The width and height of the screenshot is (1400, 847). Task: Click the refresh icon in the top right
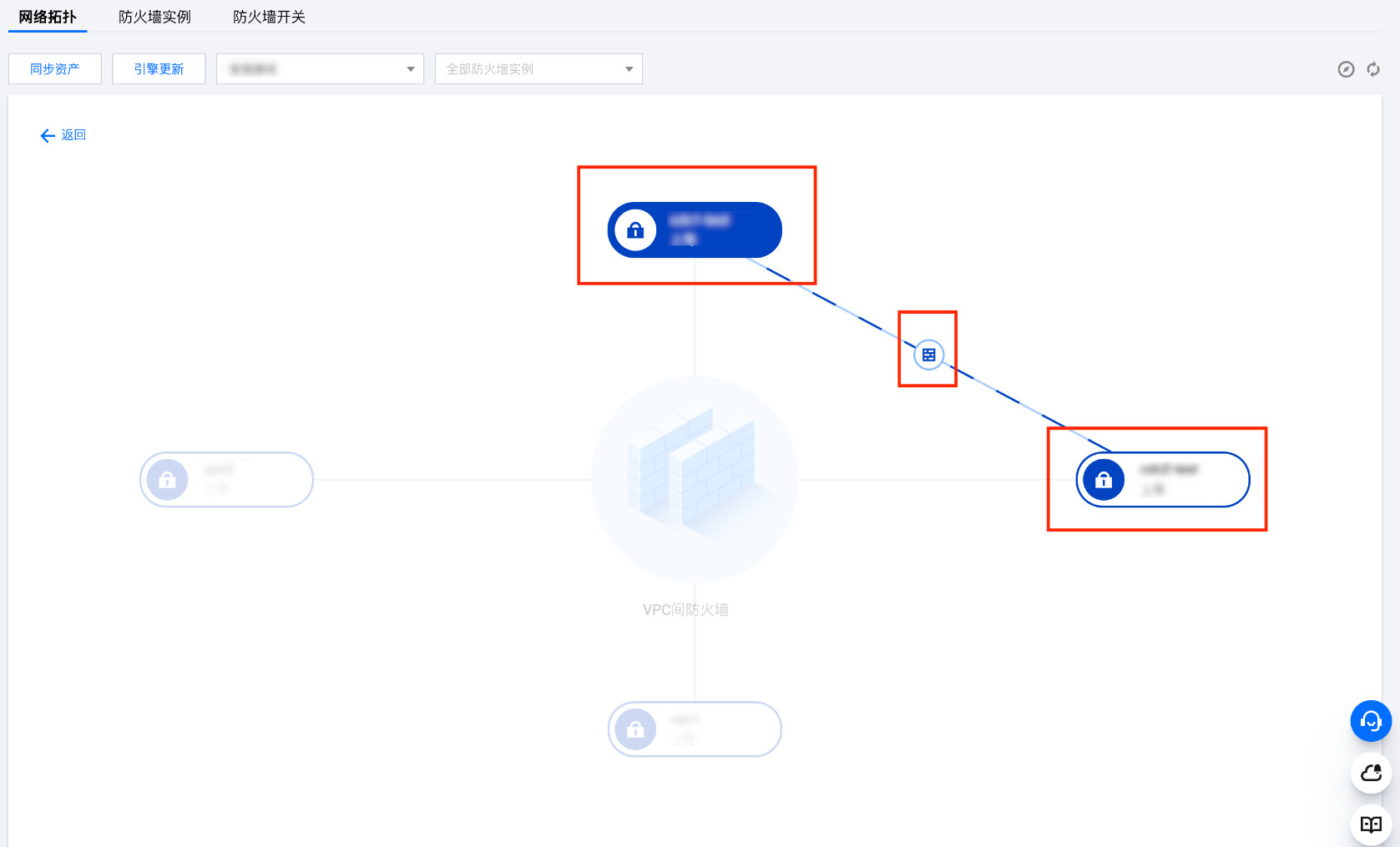click(x=1373, y=69)
